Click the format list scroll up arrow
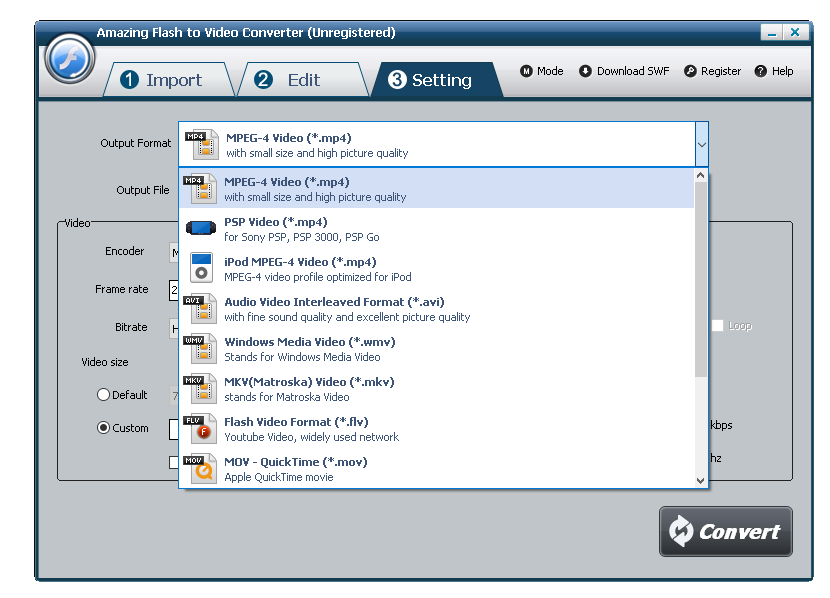 [701, 175]
